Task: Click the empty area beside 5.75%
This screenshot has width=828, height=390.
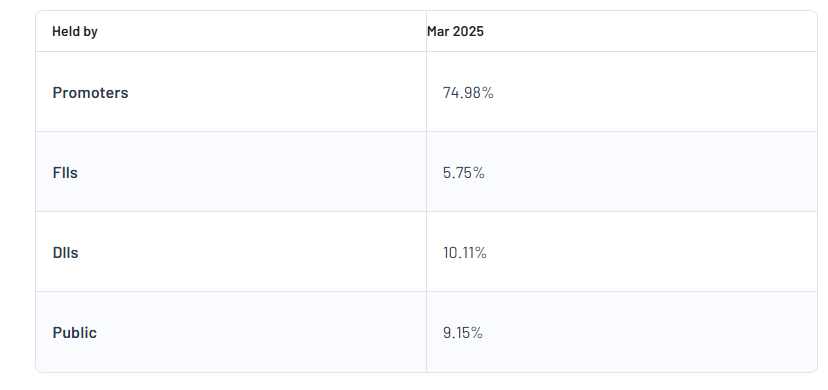Action: [x=651, y=173]
